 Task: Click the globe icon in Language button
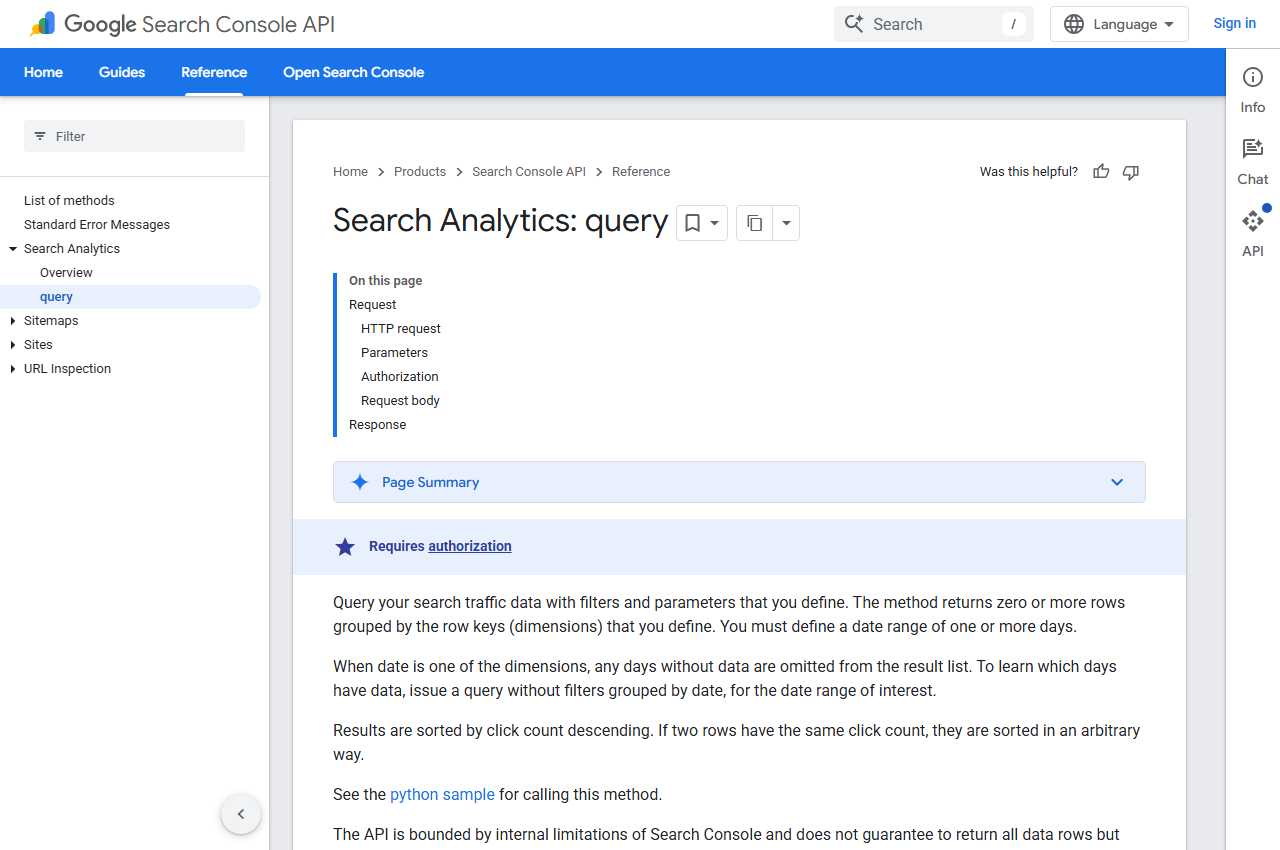point(1074,24)
